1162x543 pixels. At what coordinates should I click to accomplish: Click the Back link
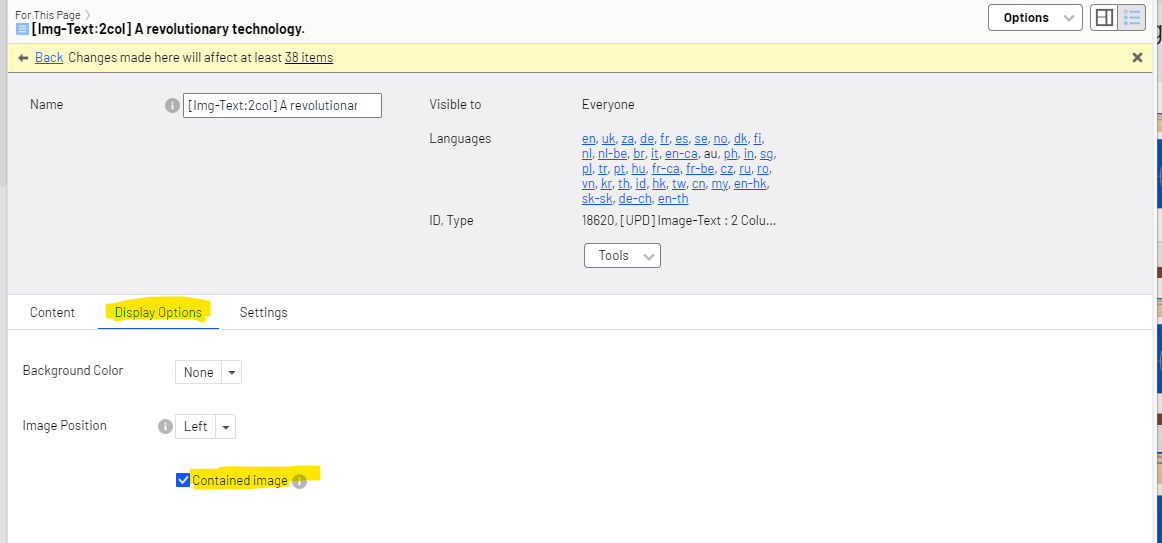pyautogui.click(x=49, y=58)
